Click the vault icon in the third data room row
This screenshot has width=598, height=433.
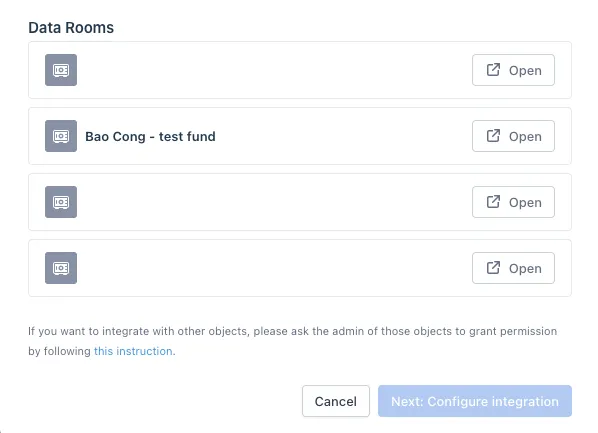[x=61, y=202]
